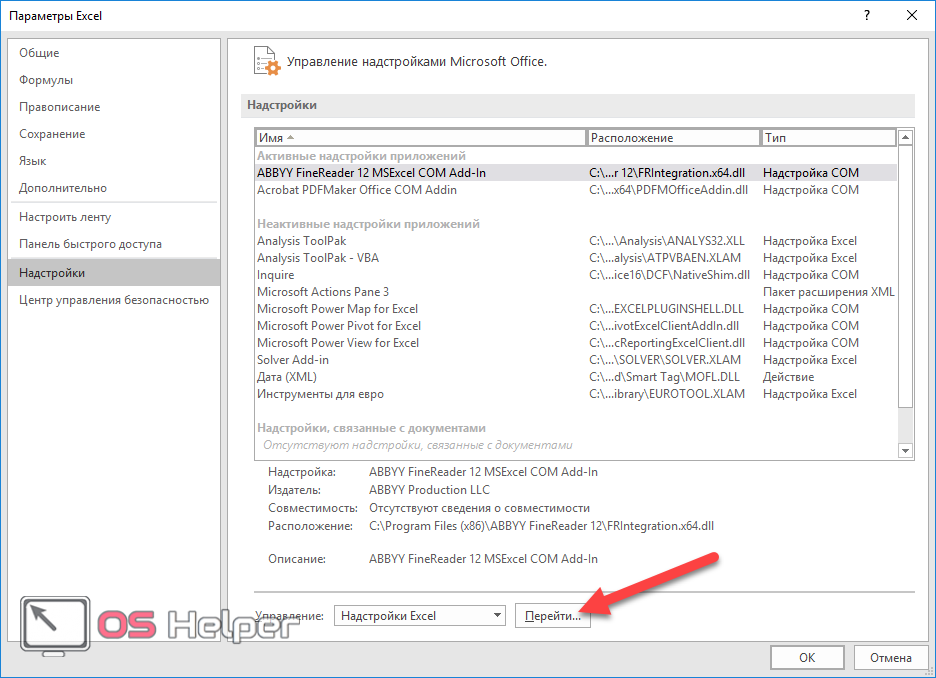Screen dimensions: 936x678
Task: Sort by the Расположение column header
Action: coord(672,138)
